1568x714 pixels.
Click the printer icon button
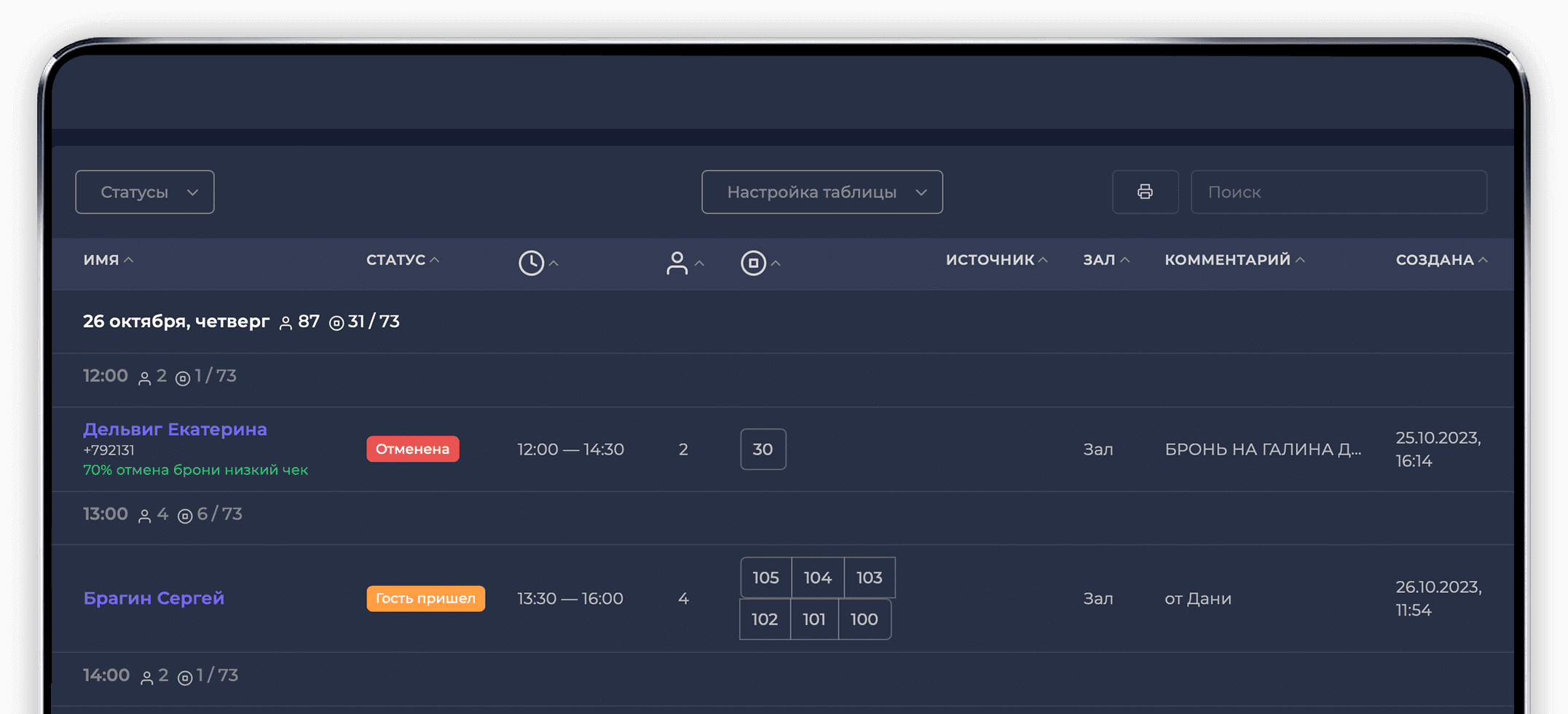[x=1145, y=192]
